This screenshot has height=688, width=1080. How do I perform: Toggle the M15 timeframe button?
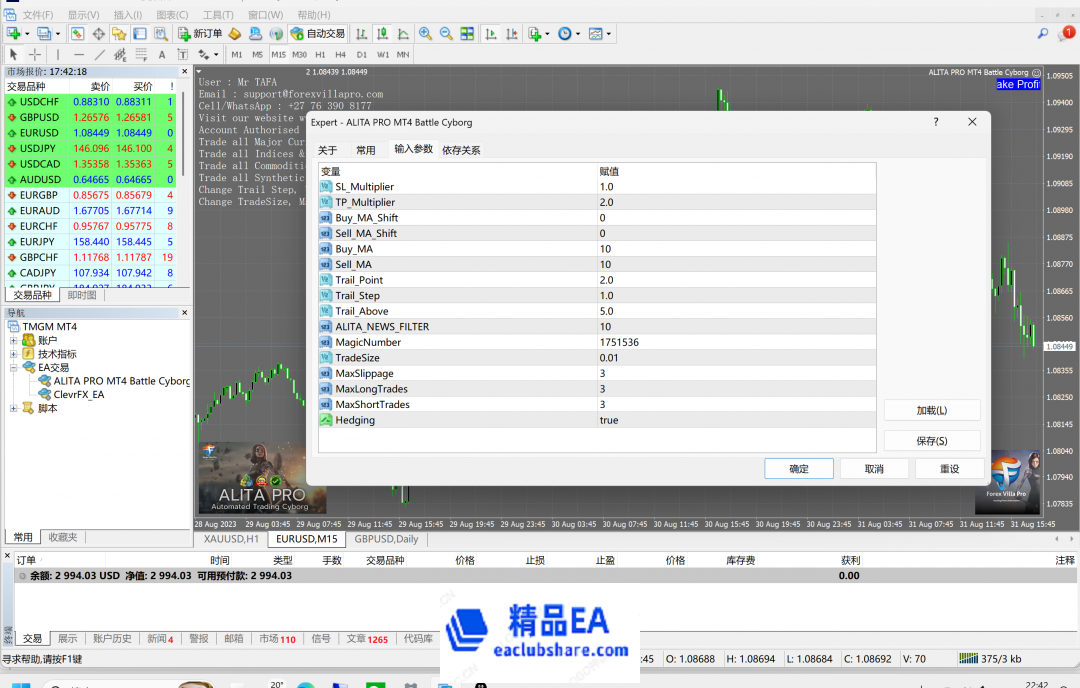pyautogui.click(x=278, y=54)
